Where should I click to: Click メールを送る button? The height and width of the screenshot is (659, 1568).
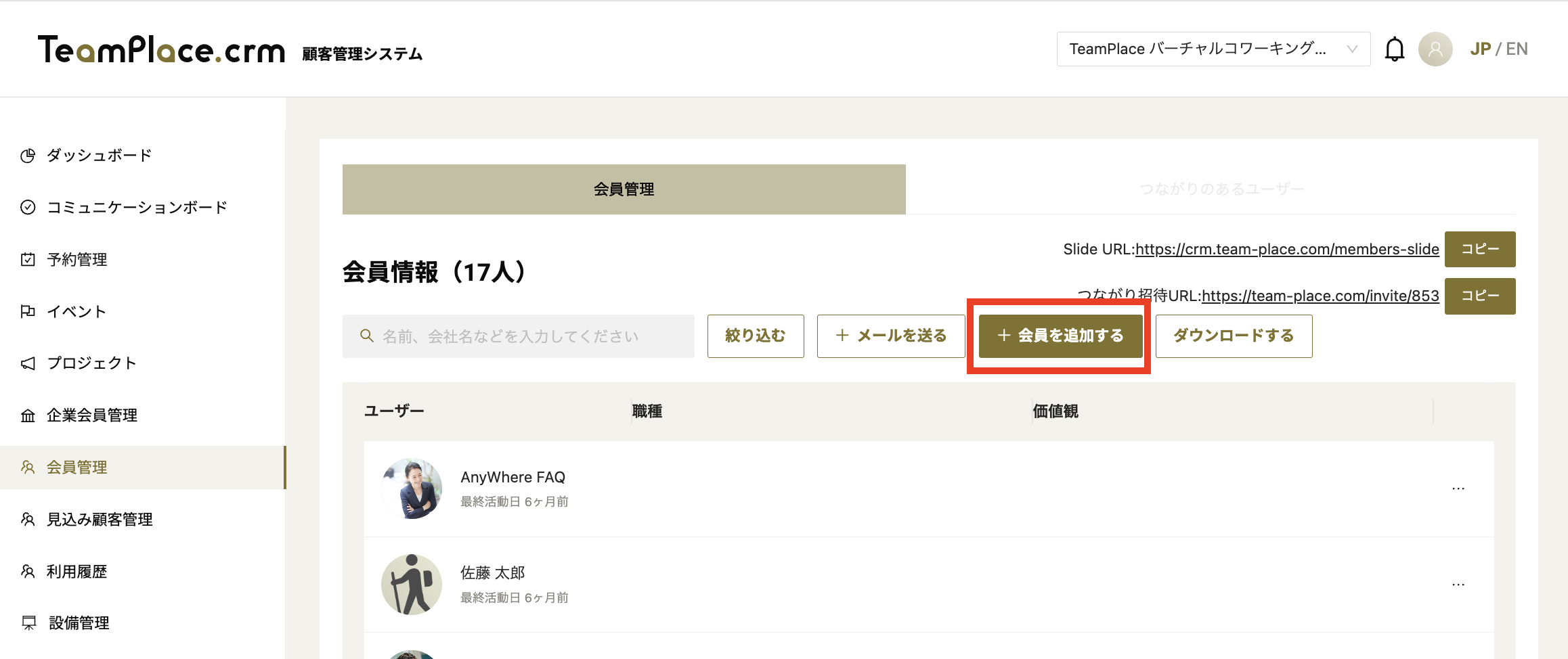point(891,336)
